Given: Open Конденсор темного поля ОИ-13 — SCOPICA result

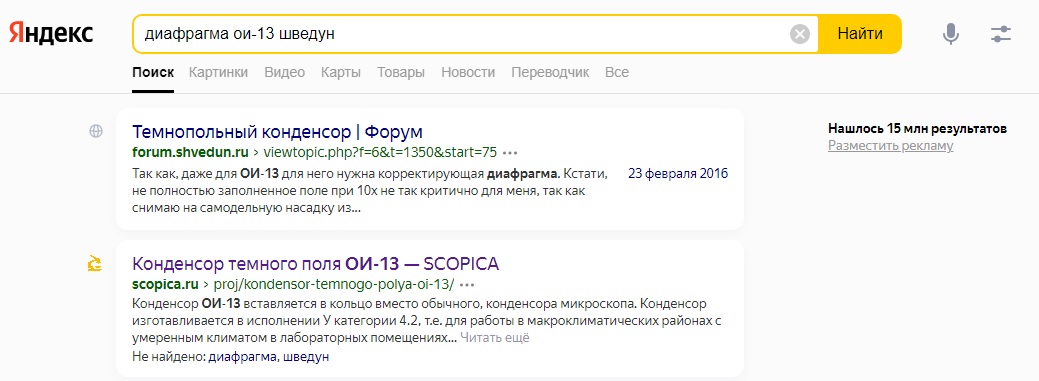Looking at the screenshot, I should coord(315,264).
